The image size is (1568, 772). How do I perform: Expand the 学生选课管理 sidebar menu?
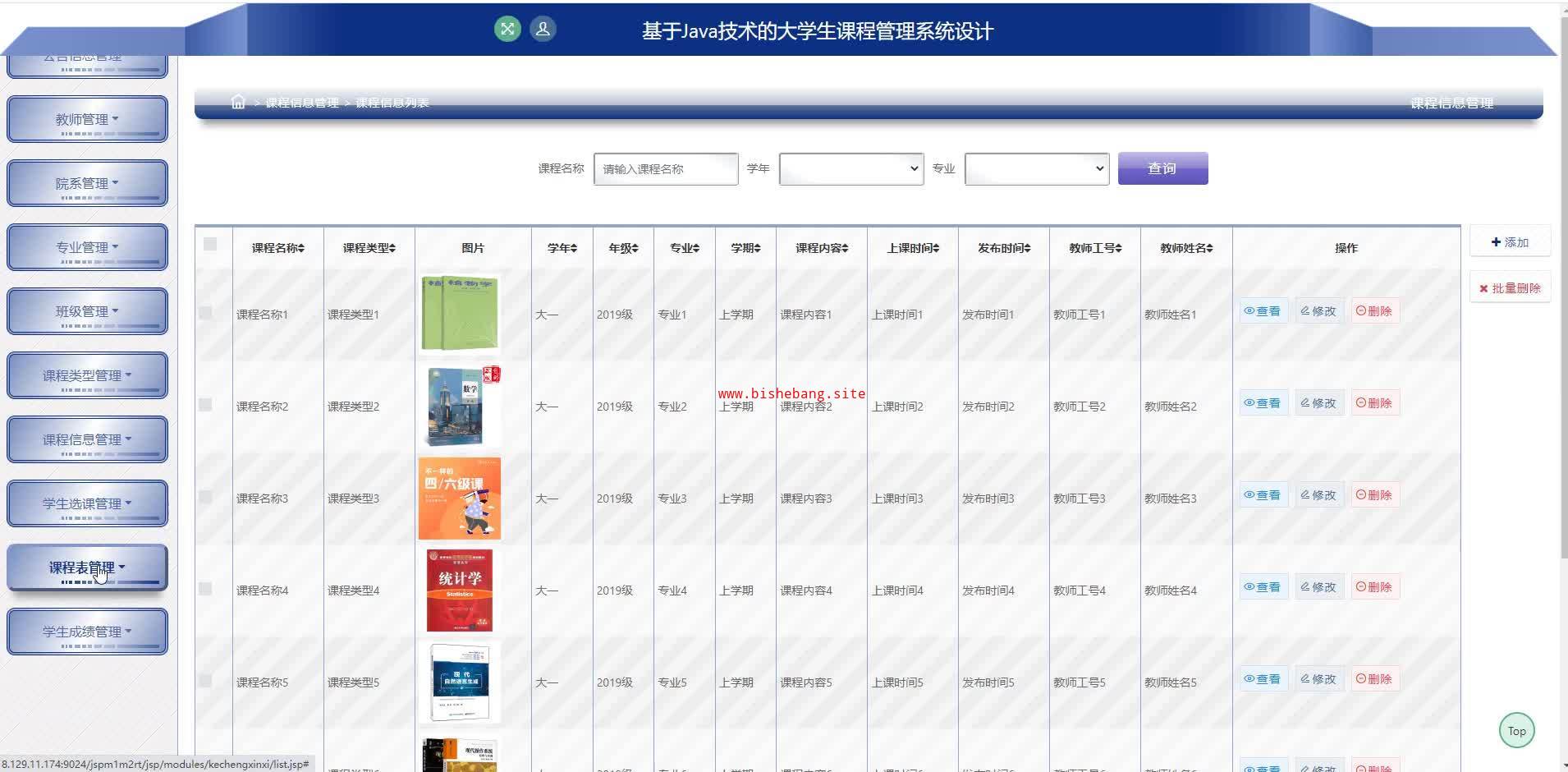click(x=87, y=503)
